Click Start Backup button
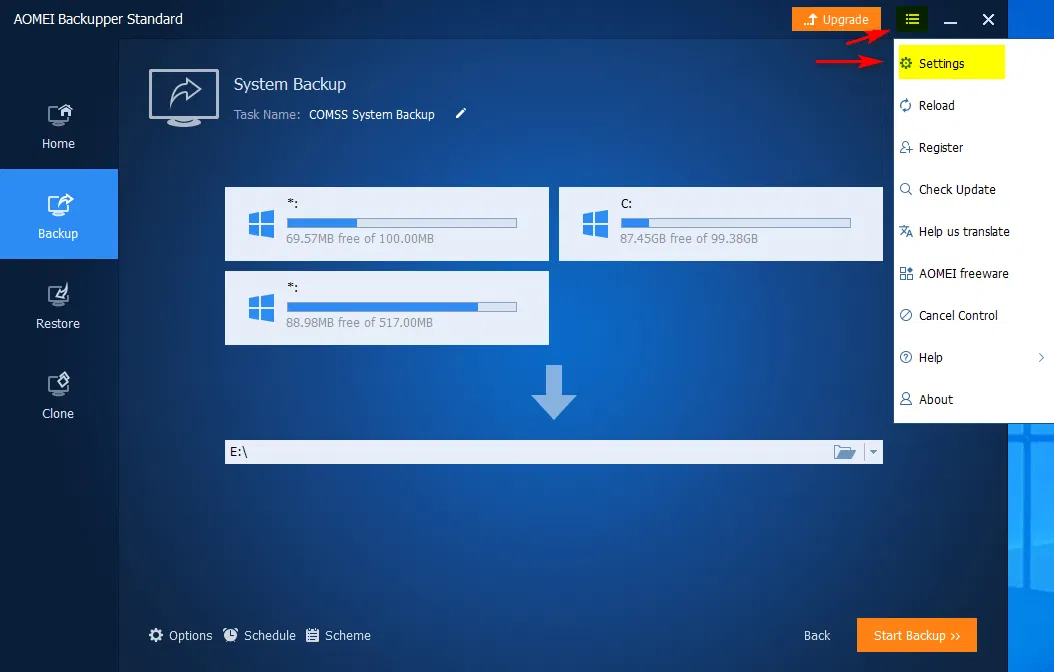This screenshot has width=1054, height=672. pos(917,635)
